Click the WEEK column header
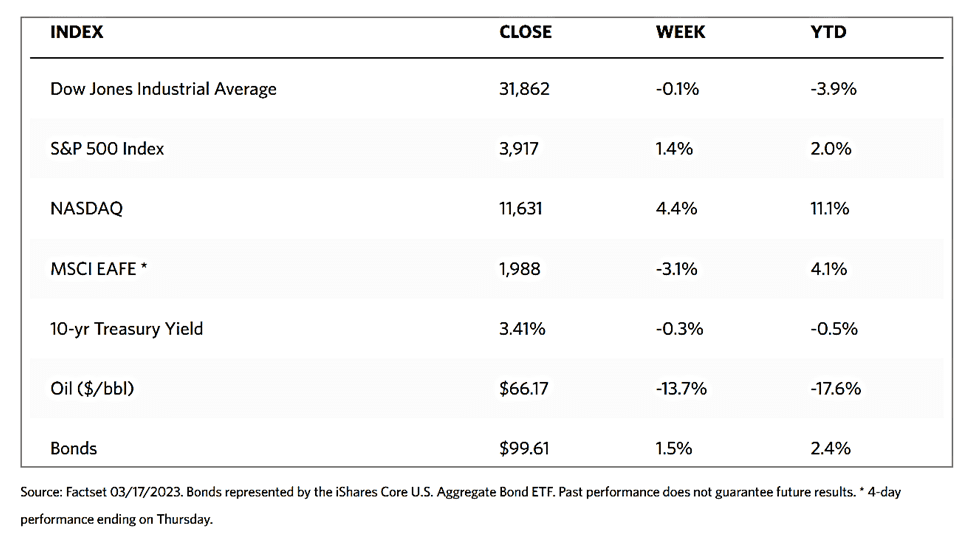 pyautogui.click(x=680, y=32)
